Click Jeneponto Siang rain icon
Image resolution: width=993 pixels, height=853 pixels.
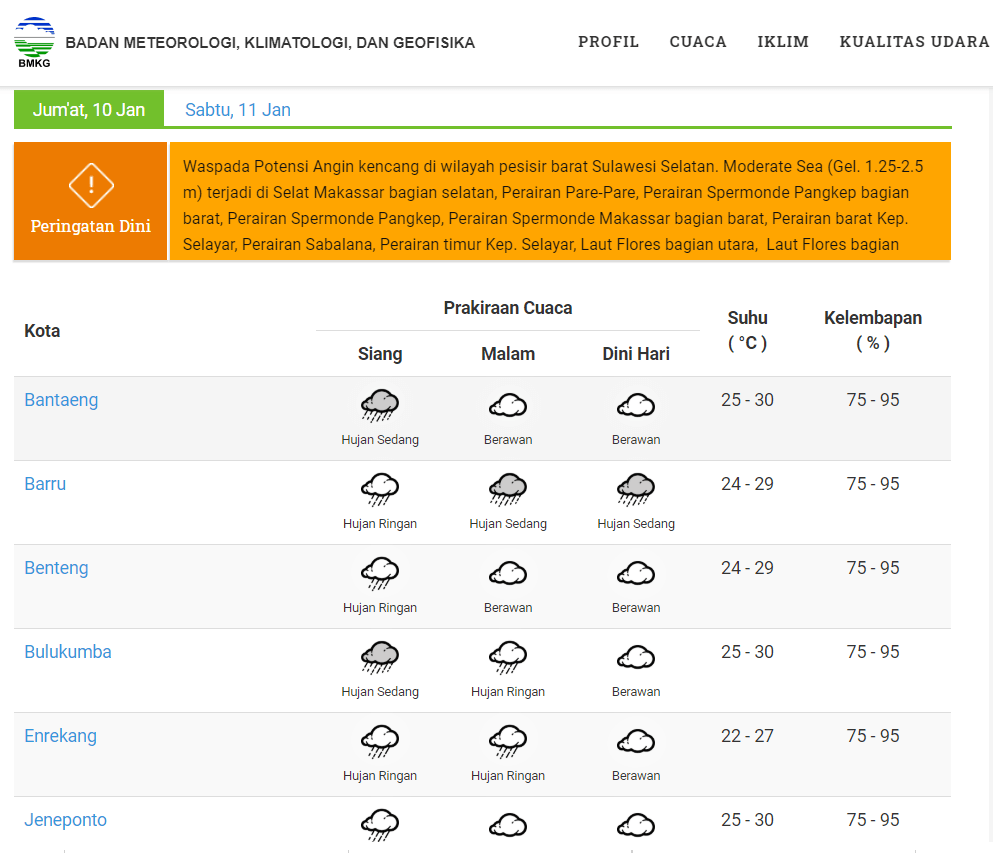(380, 825)
